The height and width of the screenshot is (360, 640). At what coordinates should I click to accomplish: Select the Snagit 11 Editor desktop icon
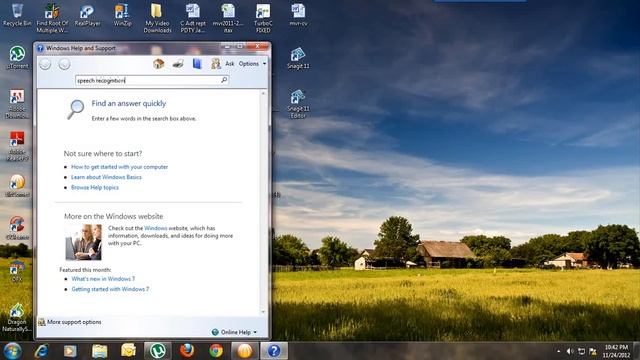298,104
